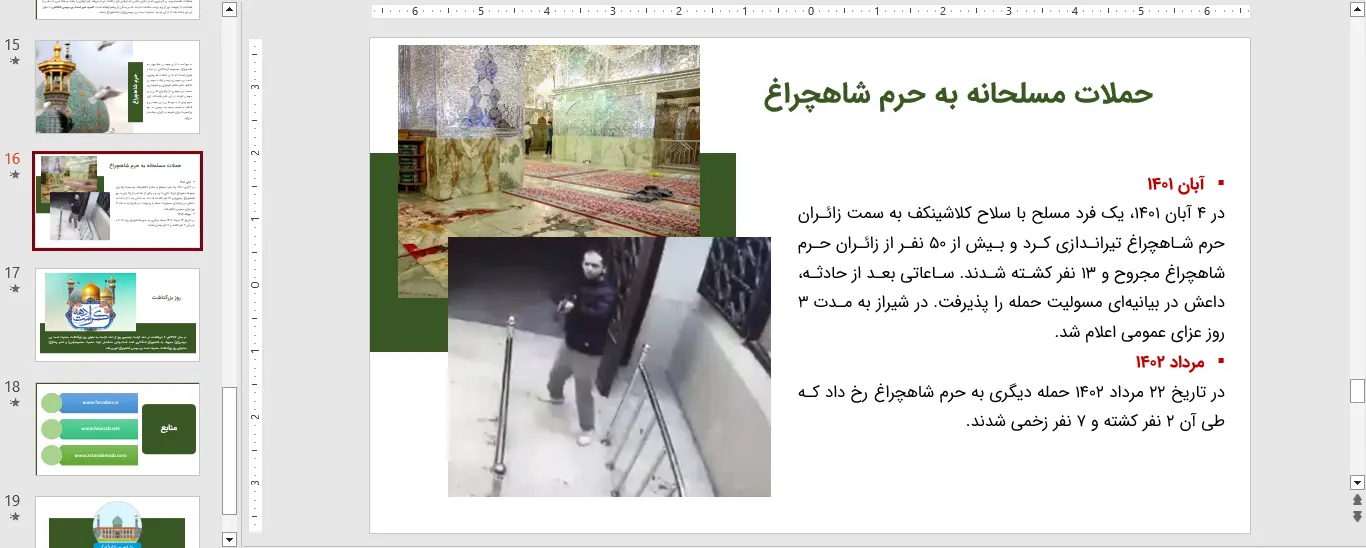Select slide 15 thumbnail with dome and doves
The image size is (1366, 548).
tap(117, 87)
